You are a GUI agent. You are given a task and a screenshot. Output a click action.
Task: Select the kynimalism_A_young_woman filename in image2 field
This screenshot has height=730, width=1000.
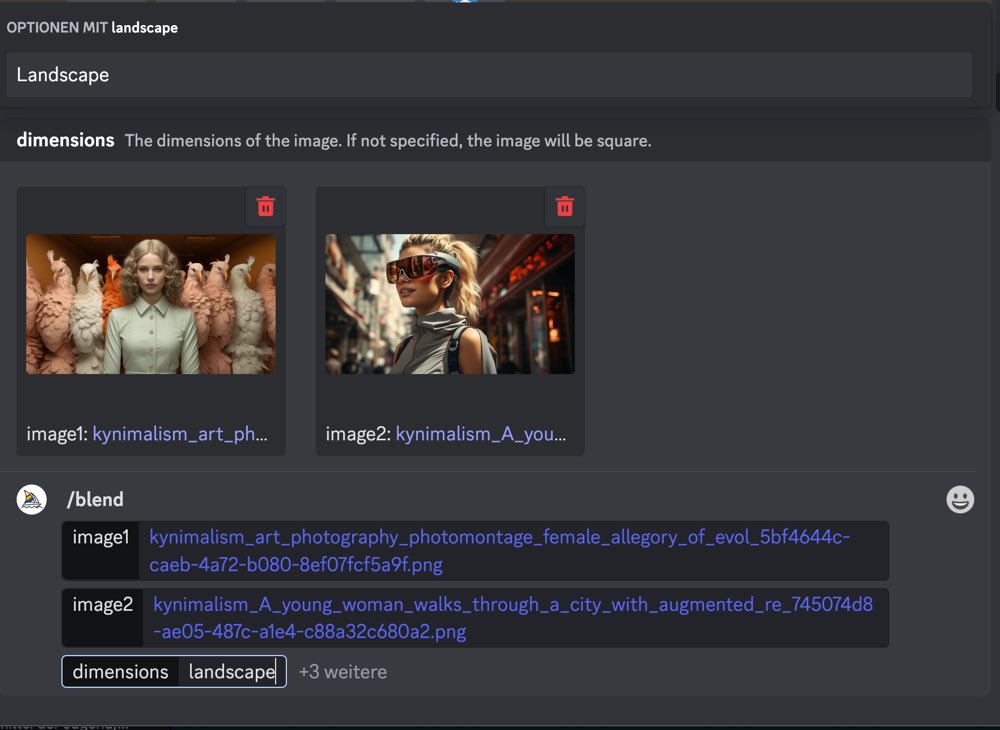point(512,618)
